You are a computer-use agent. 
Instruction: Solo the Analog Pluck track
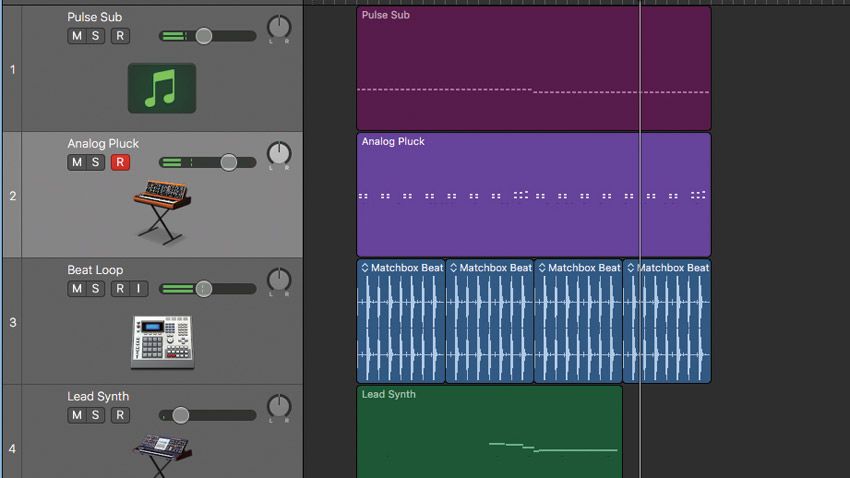[95, 162]
